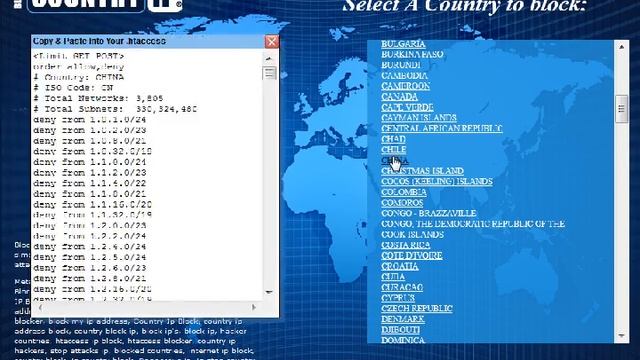Screen dimensions: 640x360
Task: Click the CHINA country link
Action: click(395, 160)
